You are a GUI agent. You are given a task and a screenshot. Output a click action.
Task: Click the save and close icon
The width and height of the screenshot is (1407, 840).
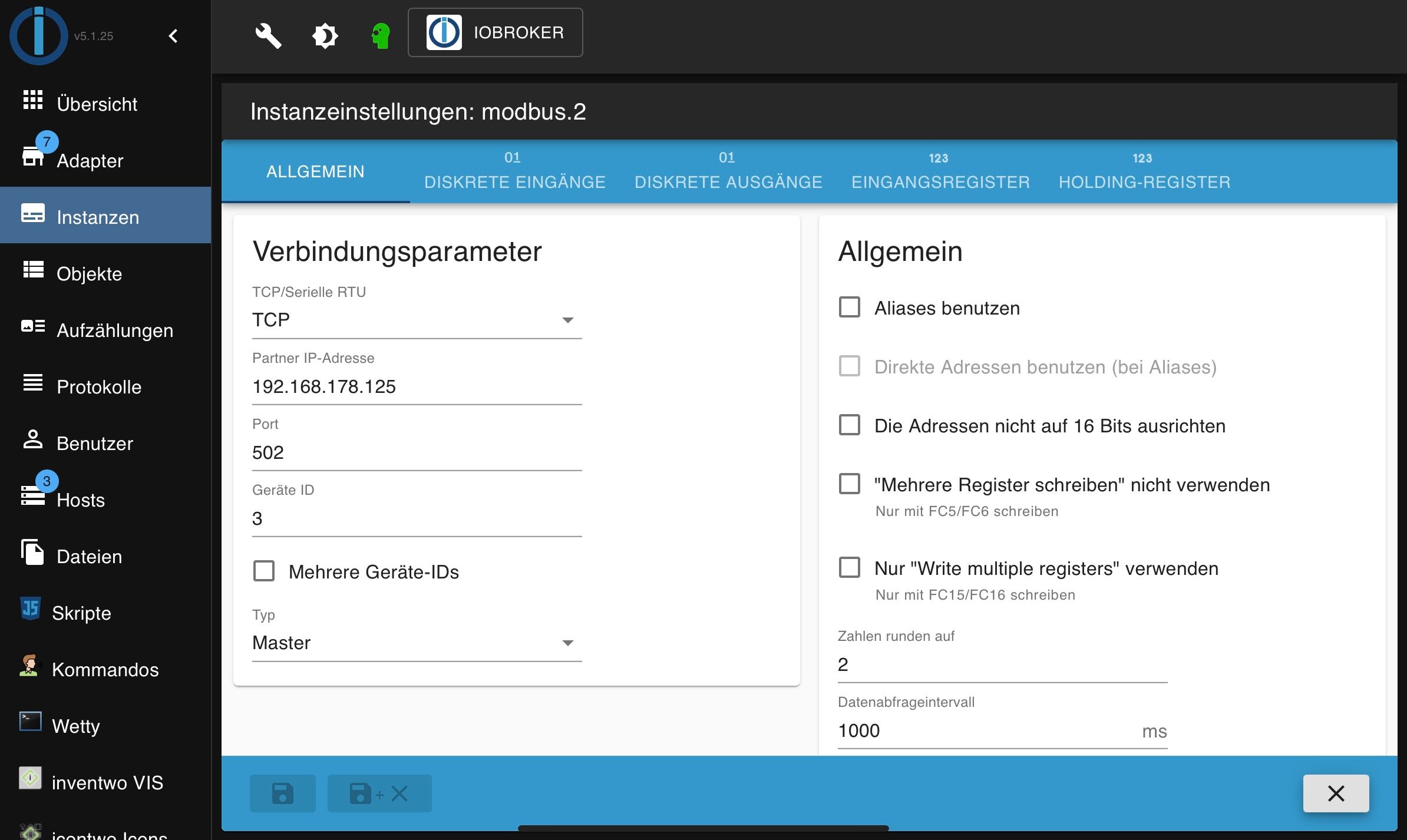point(379,793)
